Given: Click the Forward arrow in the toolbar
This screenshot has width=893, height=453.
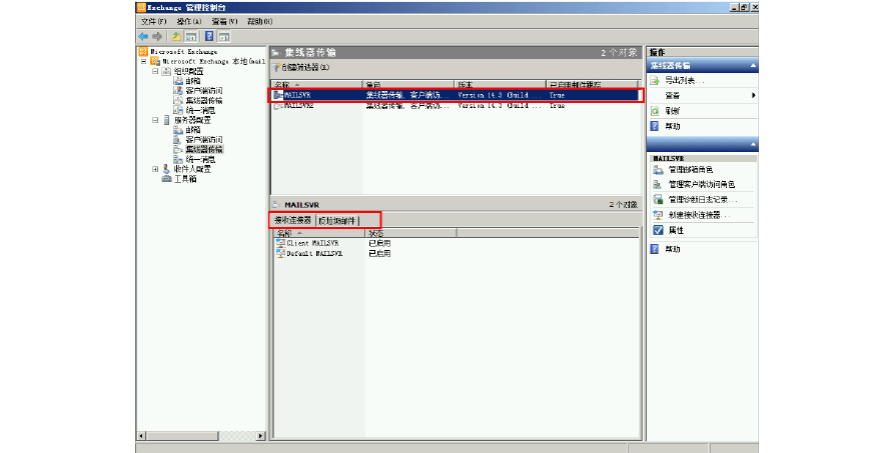Looking at the screenshot, I should click(x=157, y=36).
